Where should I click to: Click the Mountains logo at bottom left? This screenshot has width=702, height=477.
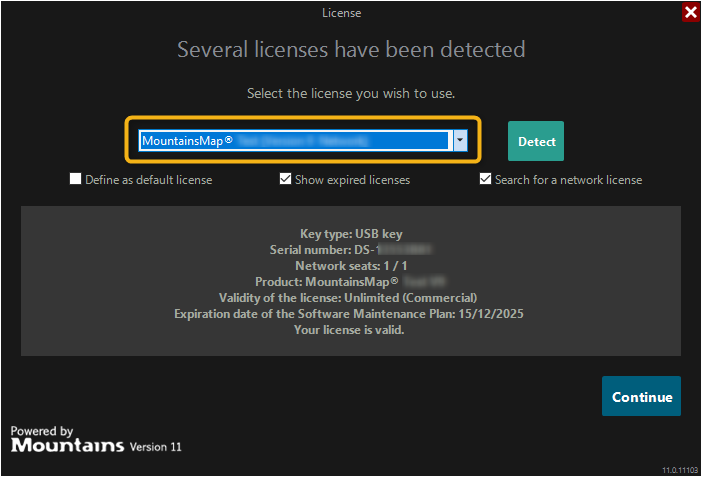67,445
